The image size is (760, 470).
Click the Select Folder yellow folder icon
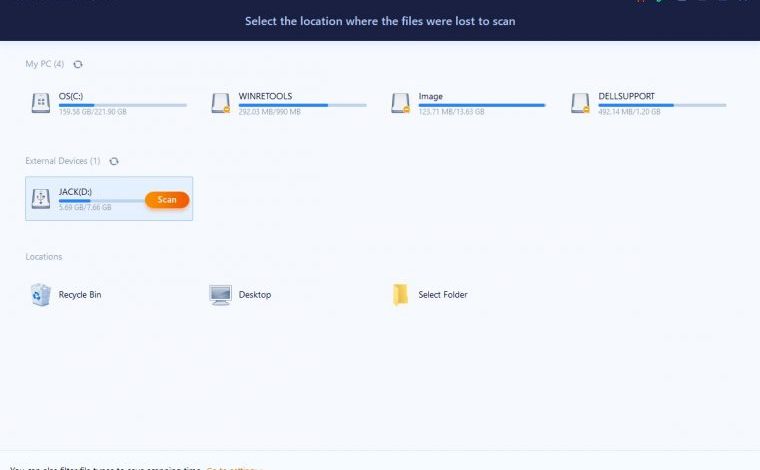400,295
